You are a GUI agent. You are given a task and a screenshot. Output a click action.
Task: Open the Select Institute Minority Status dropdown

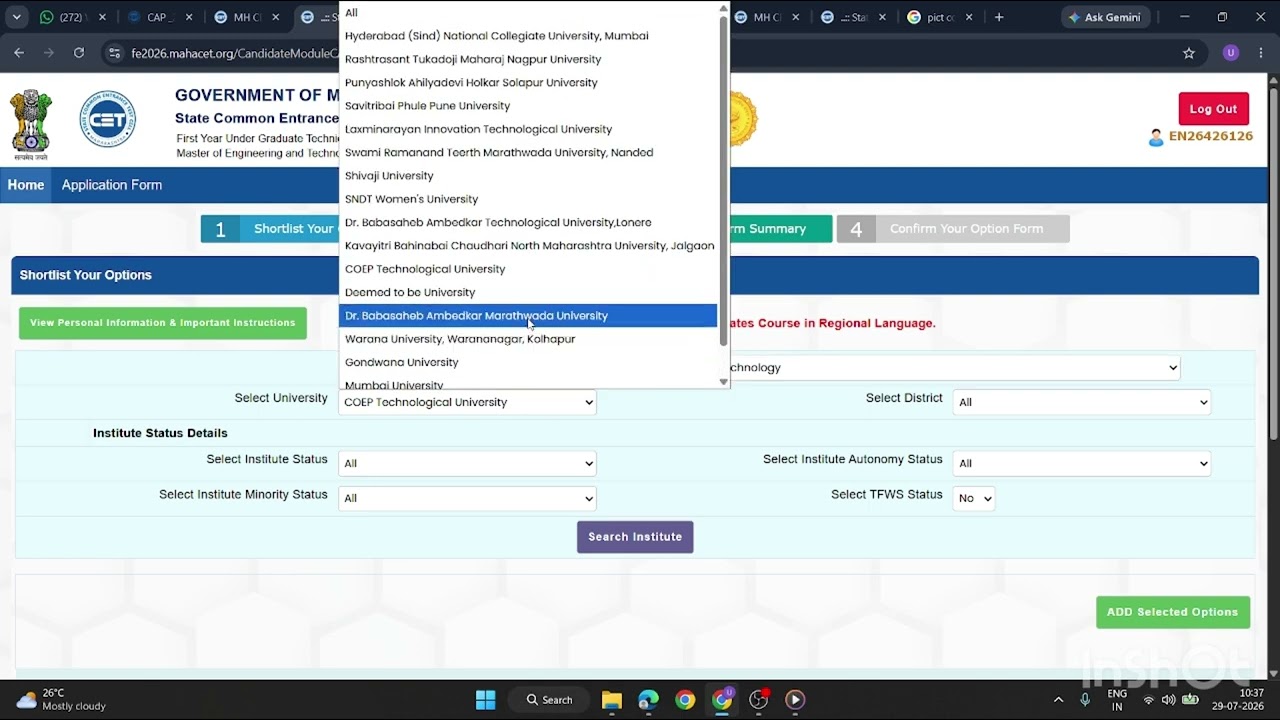coord(467,498)
